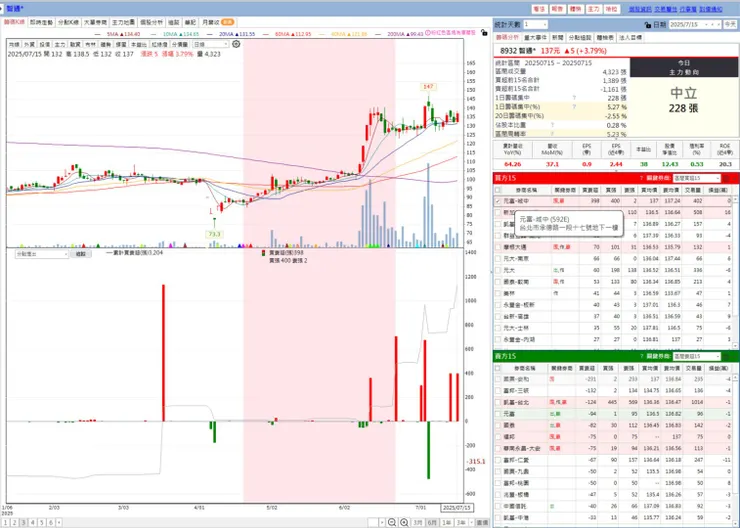Check select-all checkbox in 買方15 header row
740x528 pixels.
pyautogui.click(x=498, y=190)
